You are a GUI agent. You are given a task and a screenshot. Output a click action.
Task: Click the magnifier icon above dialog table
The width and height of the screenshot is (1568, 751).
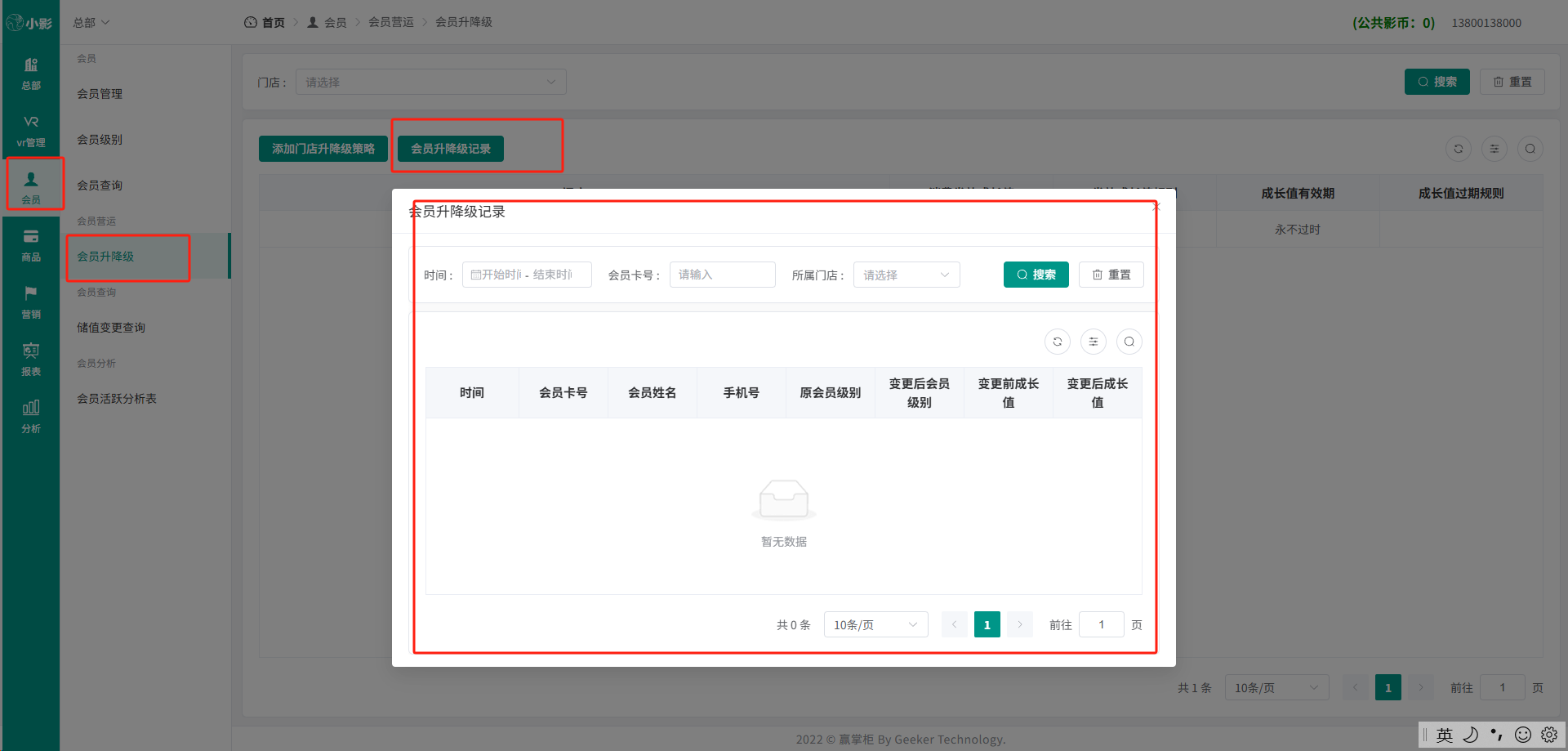coord(1129,342)
